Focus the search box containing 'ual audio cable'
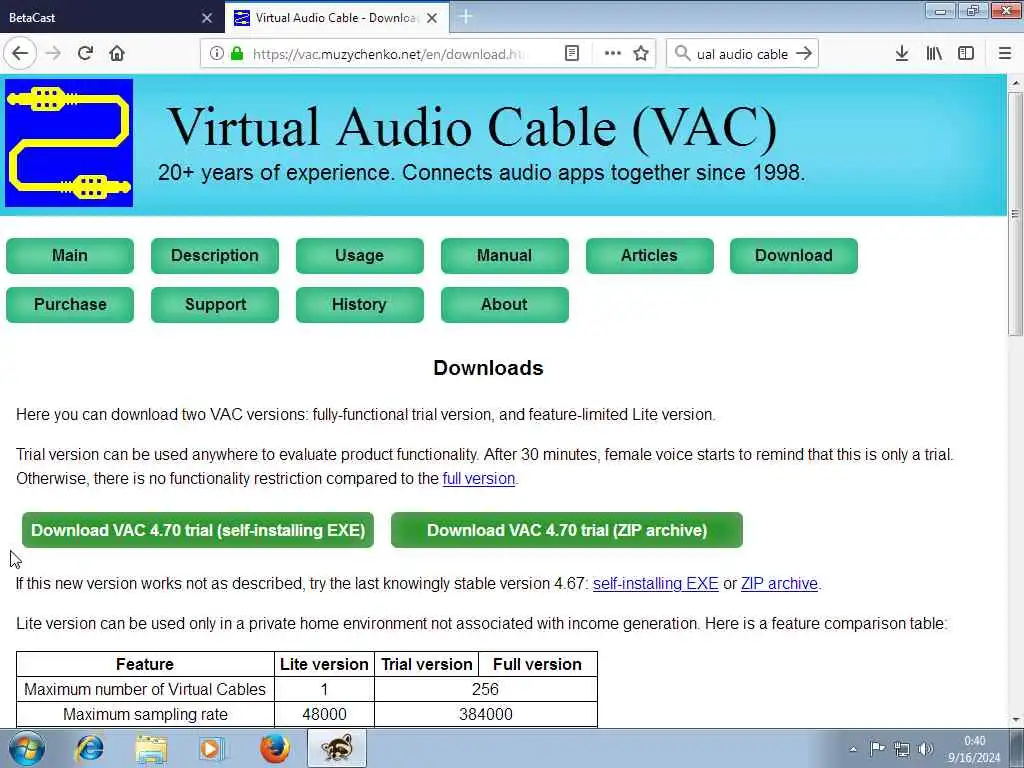Screen dimensions: 1024x768 click(743, 54)
